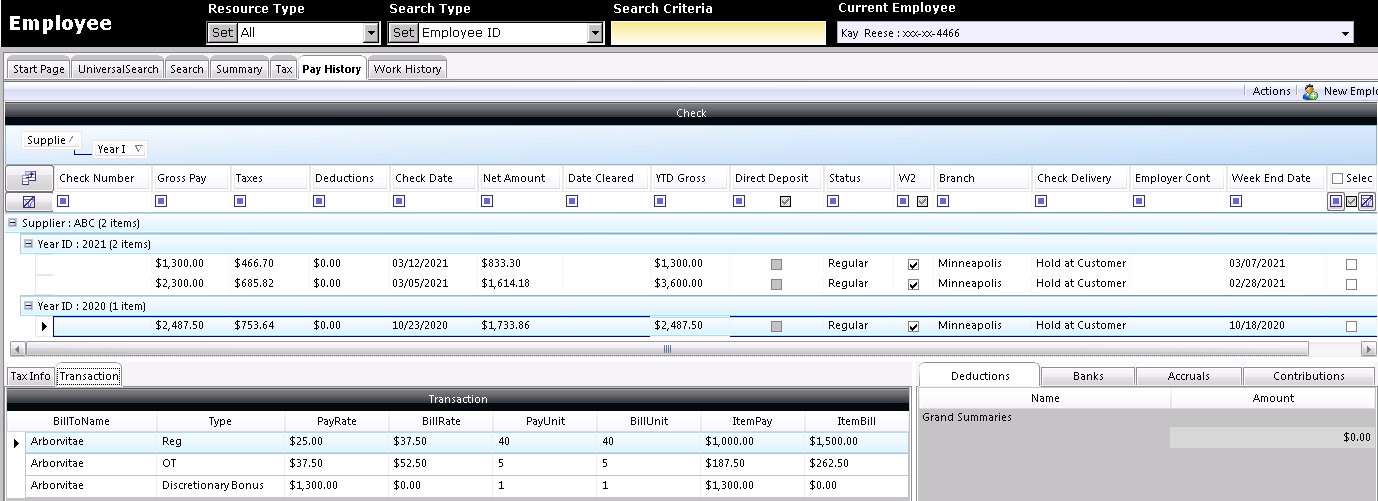Click the Search Criteria input field
Viewport: 1378px width, 501px height.
(718, 33)
